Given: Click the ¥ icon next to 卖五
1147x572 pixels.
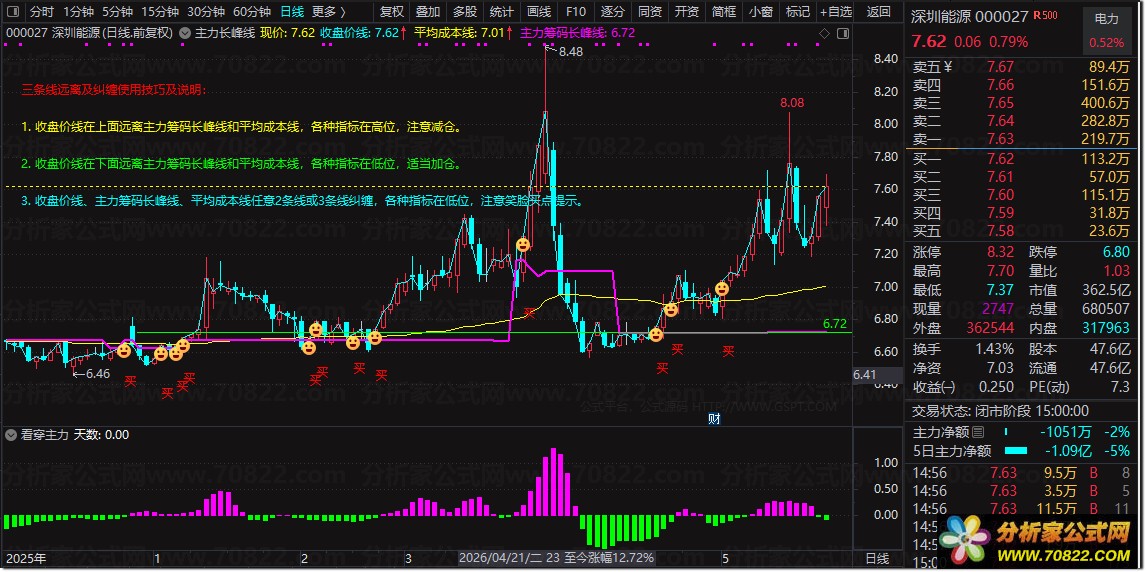Looking at the screenshot, I should pyautogui.click(x=949, y=67).
